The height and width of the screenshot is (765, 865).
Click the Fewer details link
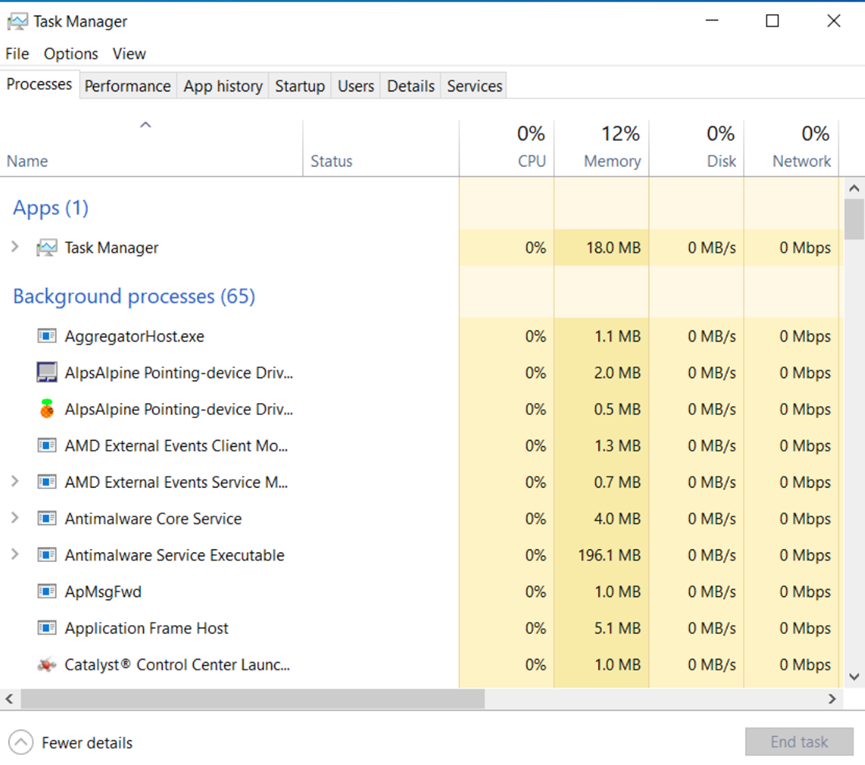[87, 743]
